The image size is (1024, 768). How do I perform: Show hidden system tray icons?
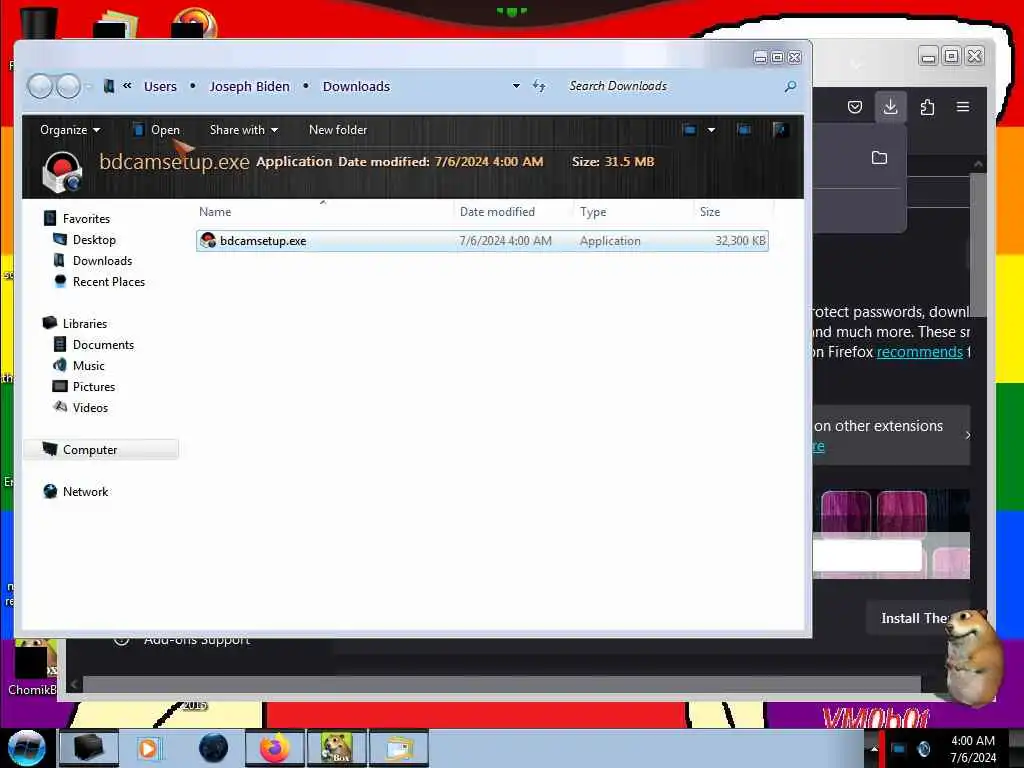click(874, 749)
